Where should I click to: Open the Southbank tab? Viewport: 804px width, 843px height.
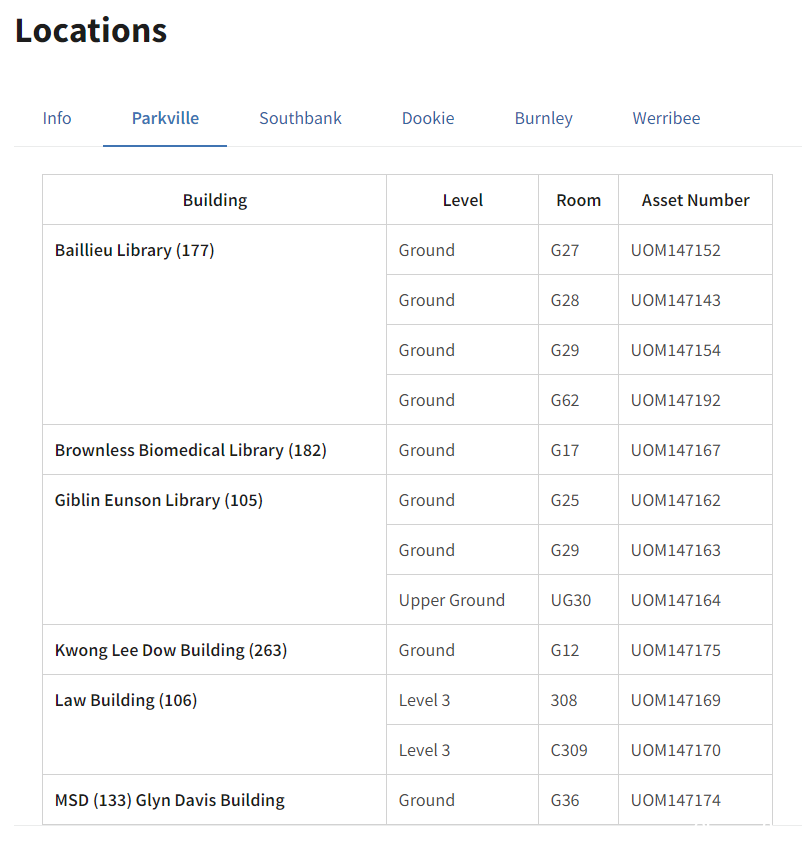coord(300,118)
